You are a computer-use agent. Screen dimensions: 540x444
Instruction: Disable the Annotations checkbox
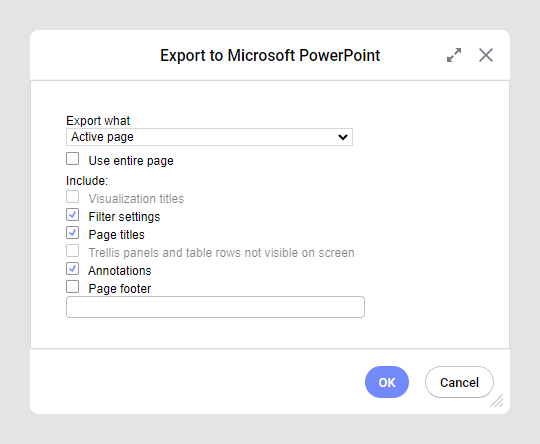(72, 269)
